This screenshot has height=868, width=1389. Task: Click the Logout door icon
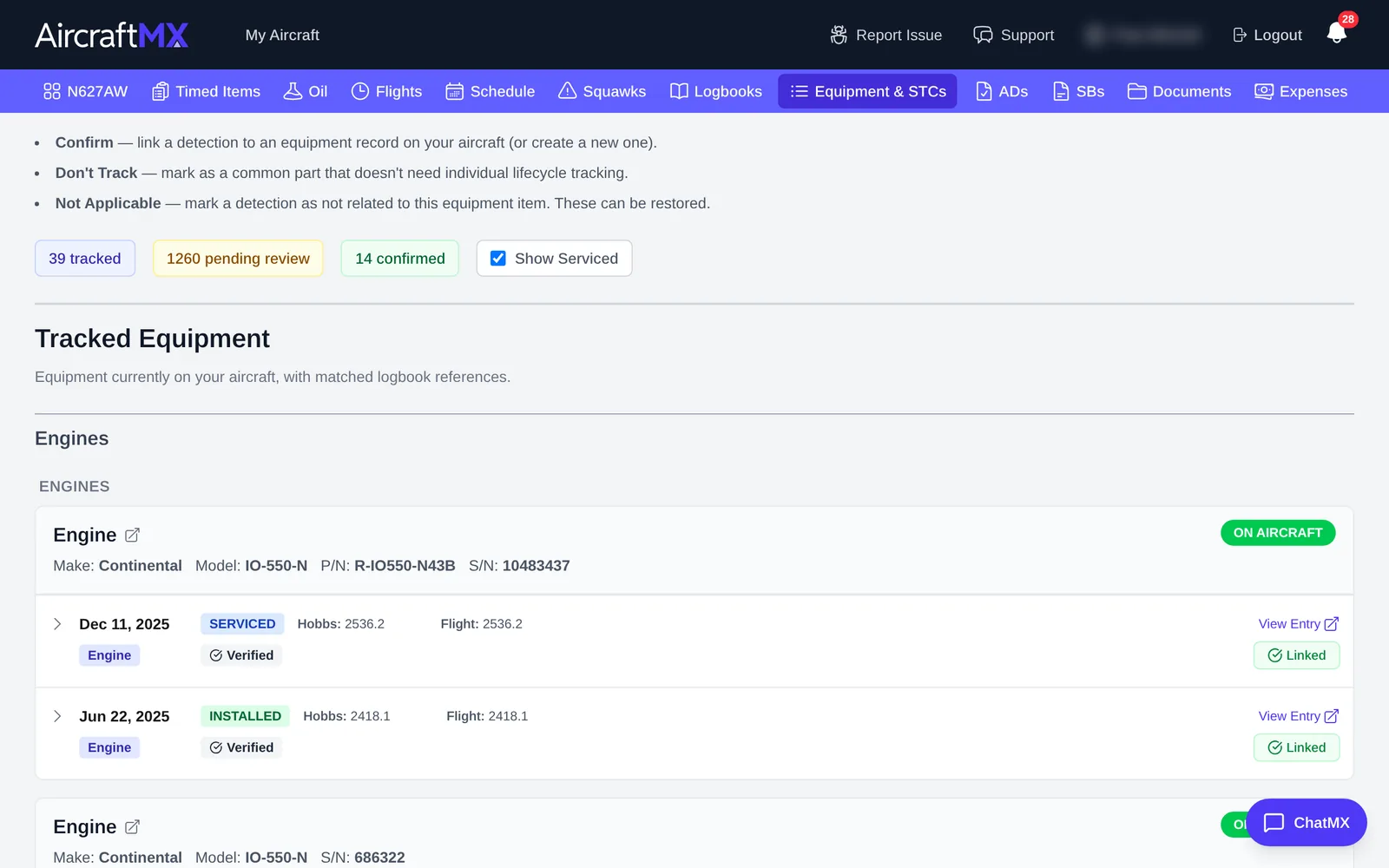tap(1240, 35)
